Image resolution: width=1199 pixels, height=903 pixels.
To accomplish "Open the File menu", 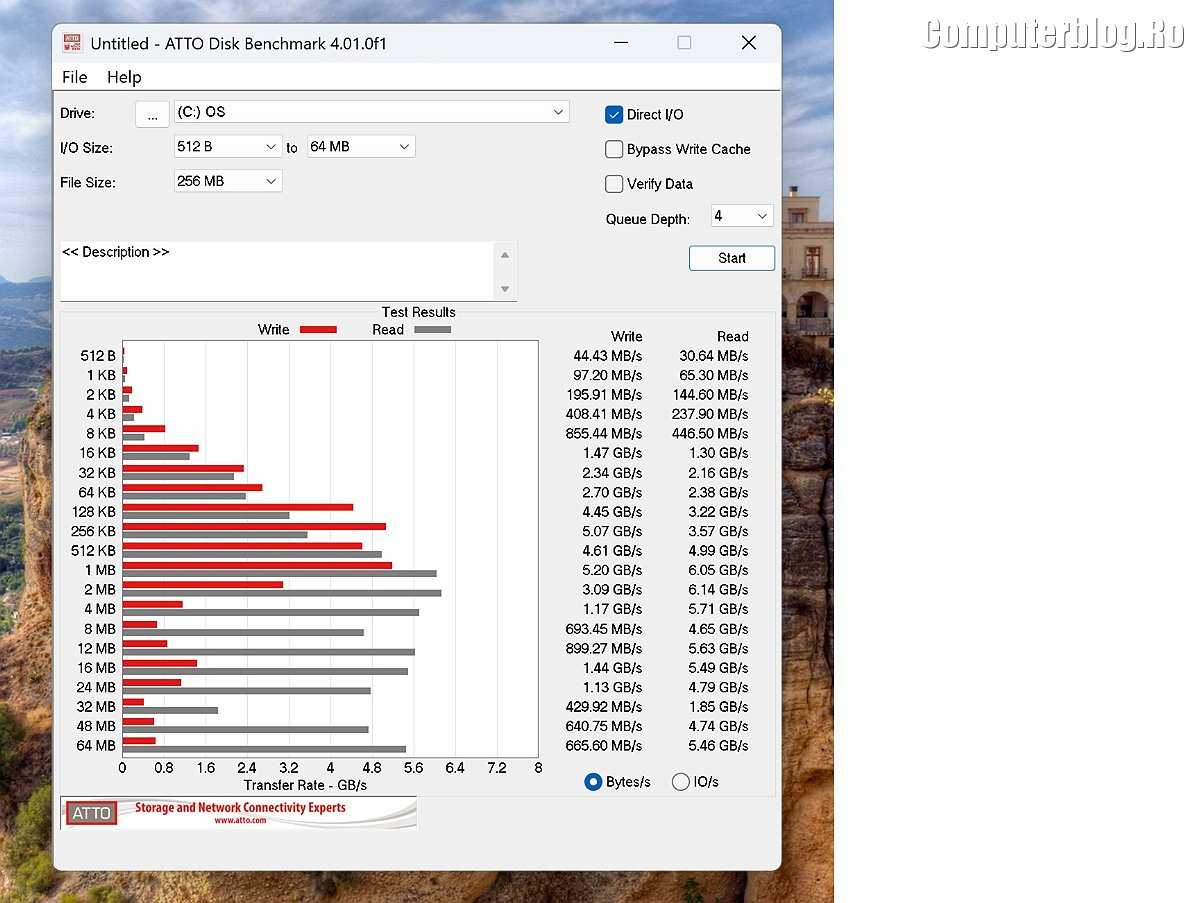I will (x=74, y=77).
